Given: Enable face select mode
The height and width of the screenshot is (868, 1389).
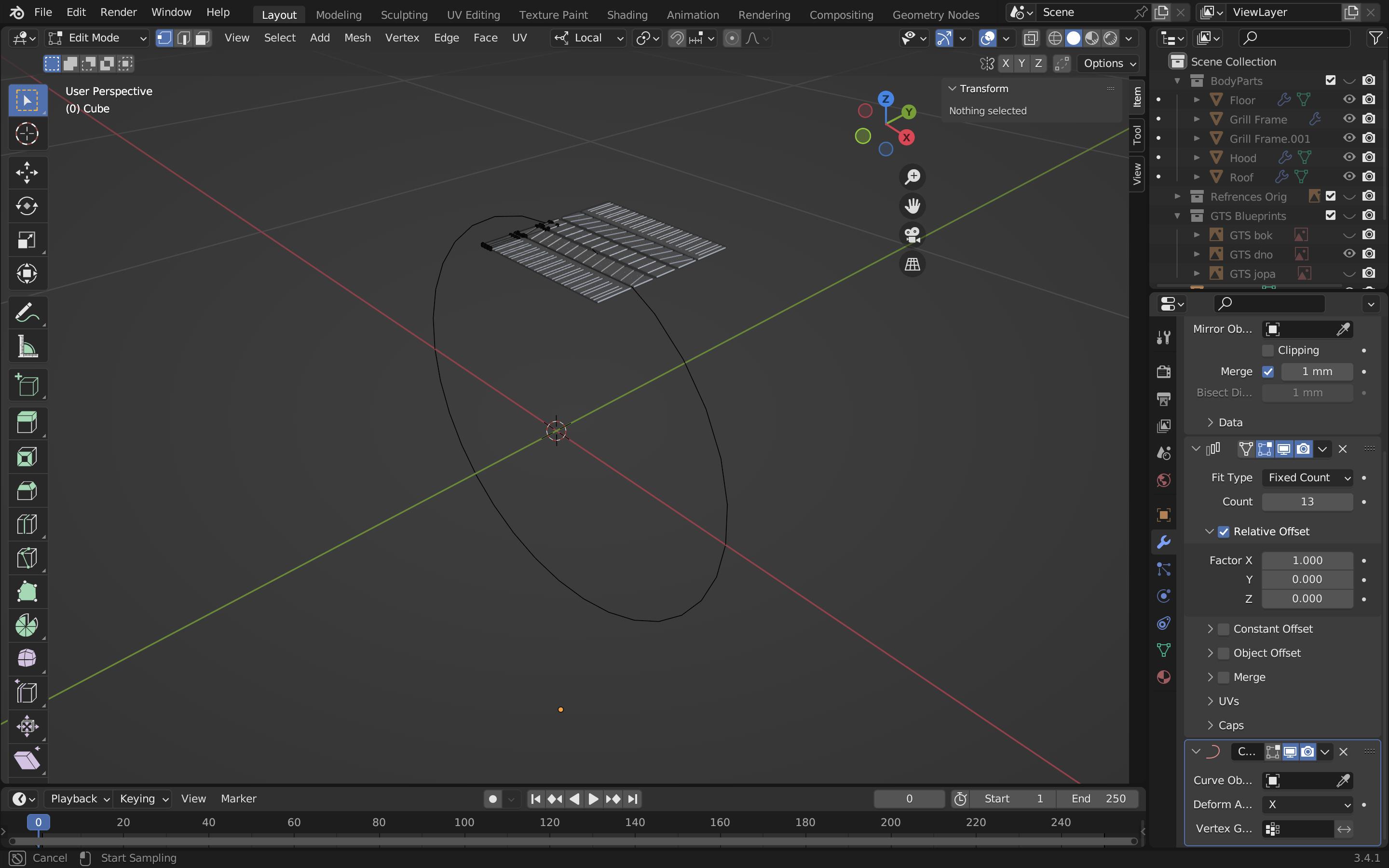Looking at the screenshot, I should [202, 38].
